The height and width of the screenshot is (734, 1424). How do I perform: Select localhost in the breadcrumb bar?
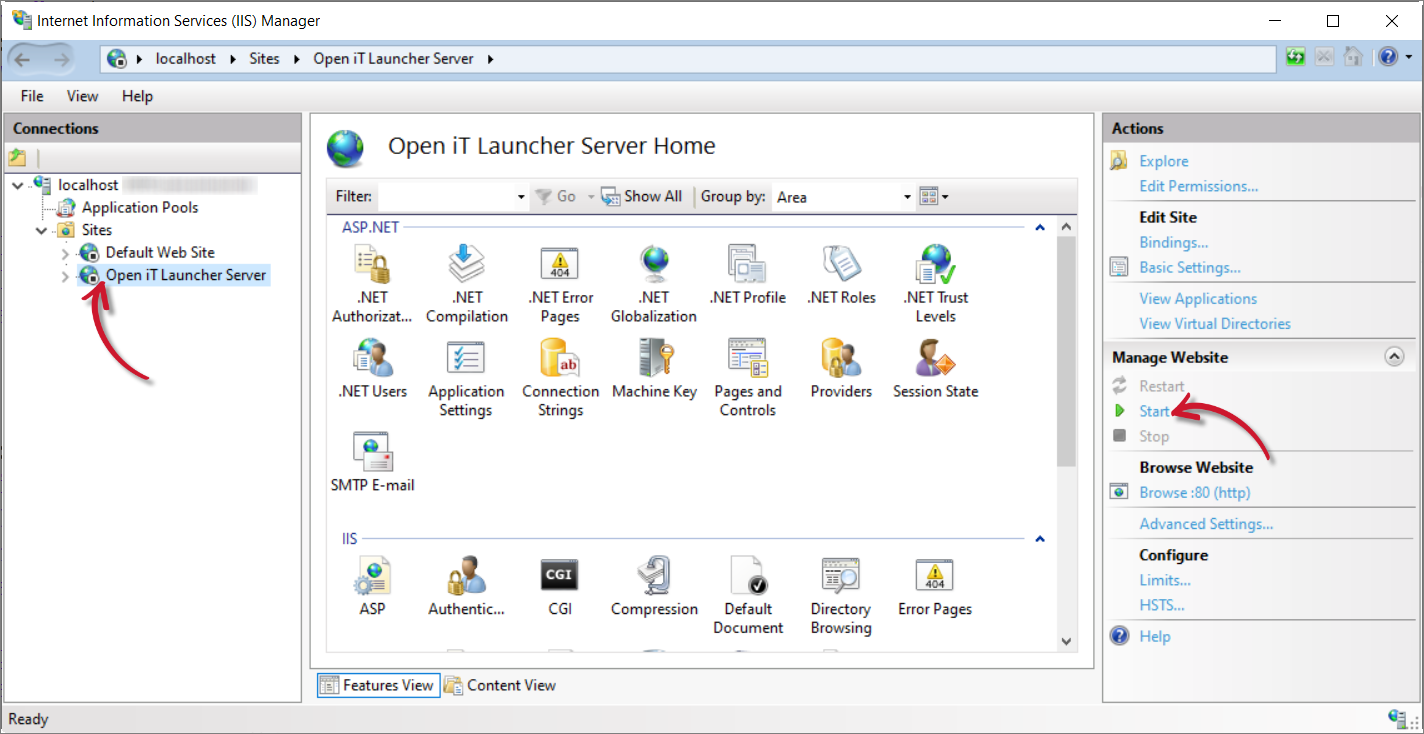point(185,58)
